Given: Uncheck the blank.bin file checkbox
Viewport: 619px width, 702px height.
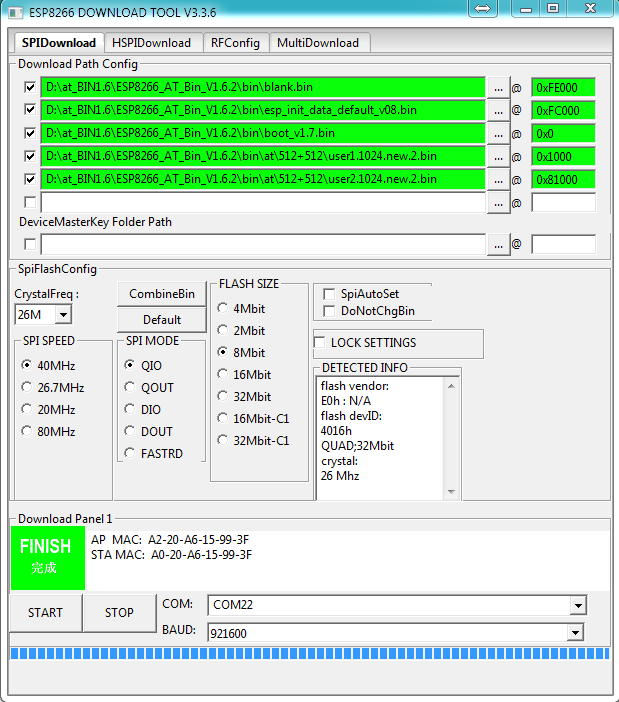Looking at the screenshot, I should pyautogui.click(x=30, y=87).
